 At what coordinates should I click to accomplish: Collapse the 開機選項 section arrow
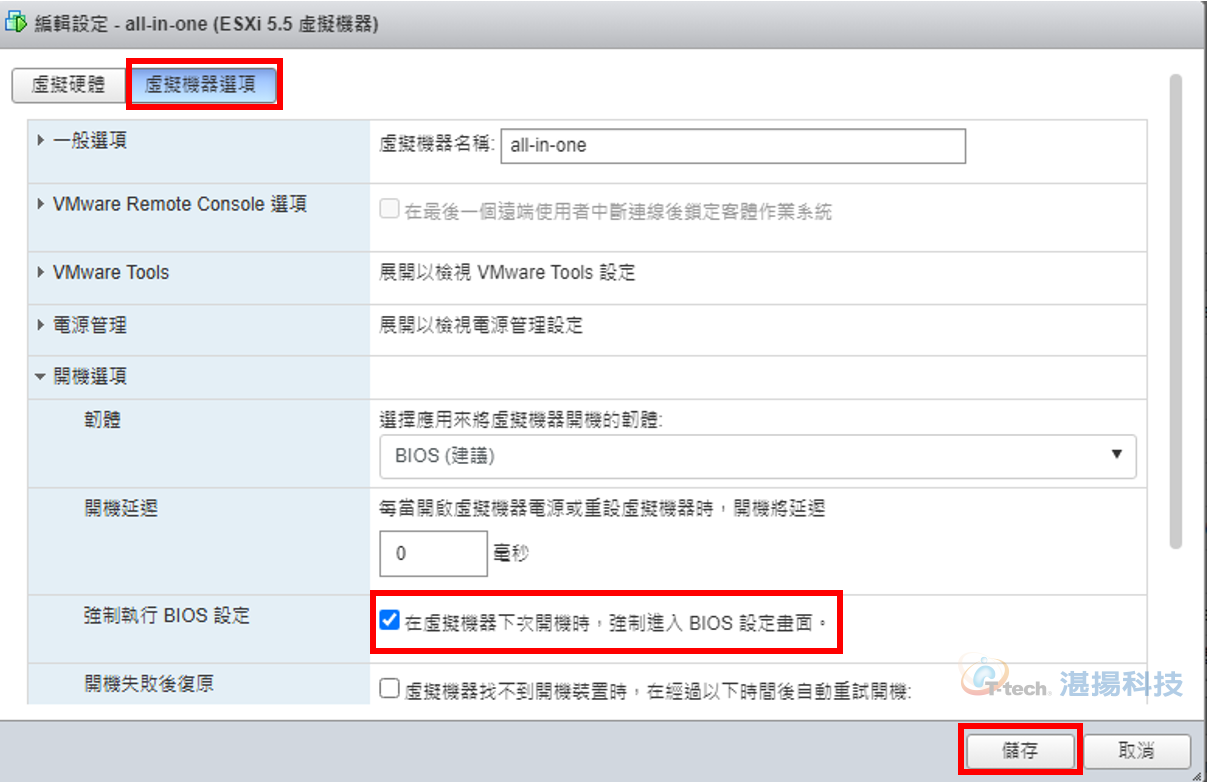41,377
